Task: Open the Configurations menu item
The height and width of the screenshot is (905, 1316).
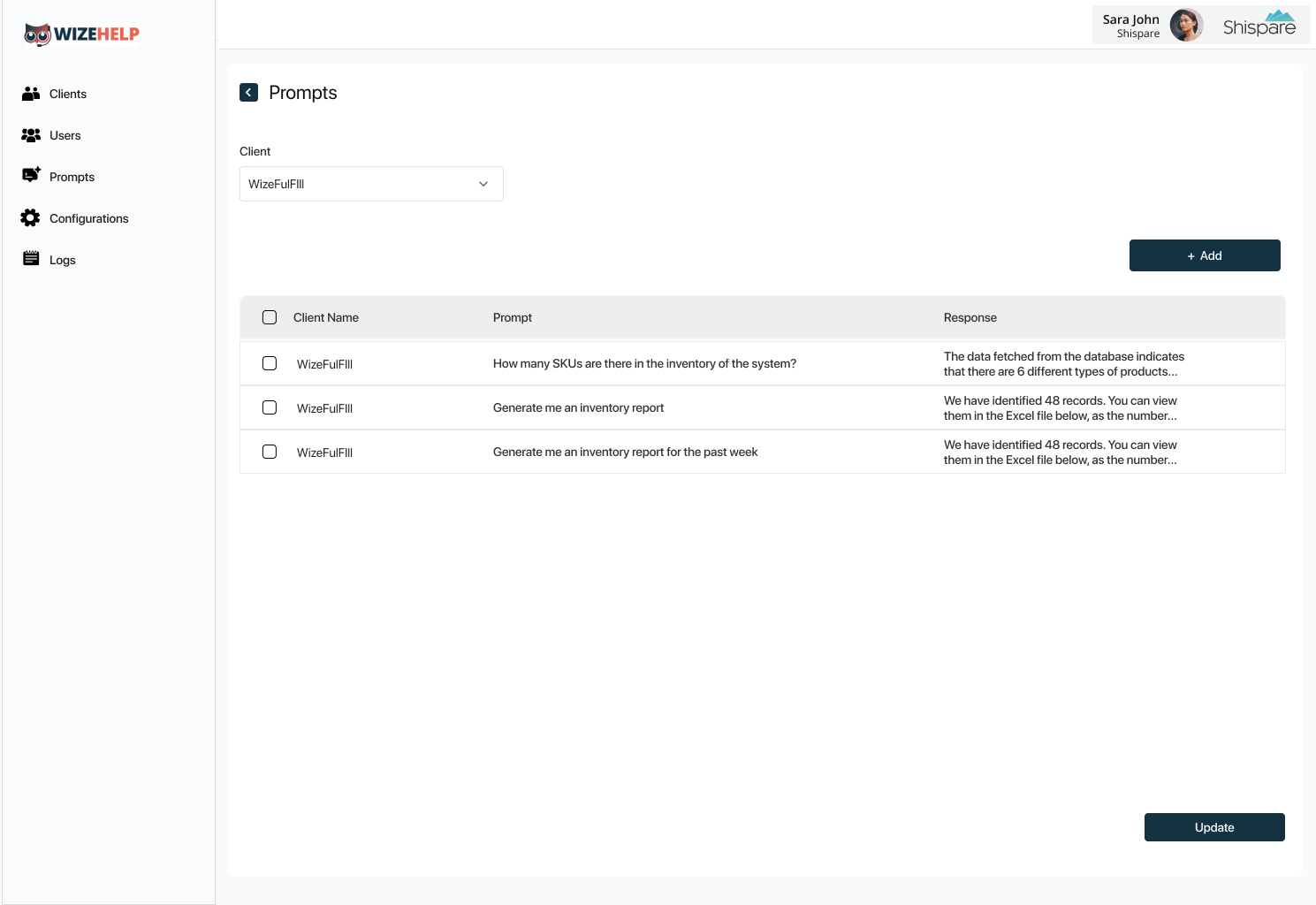Action: (x=88, y=218)
